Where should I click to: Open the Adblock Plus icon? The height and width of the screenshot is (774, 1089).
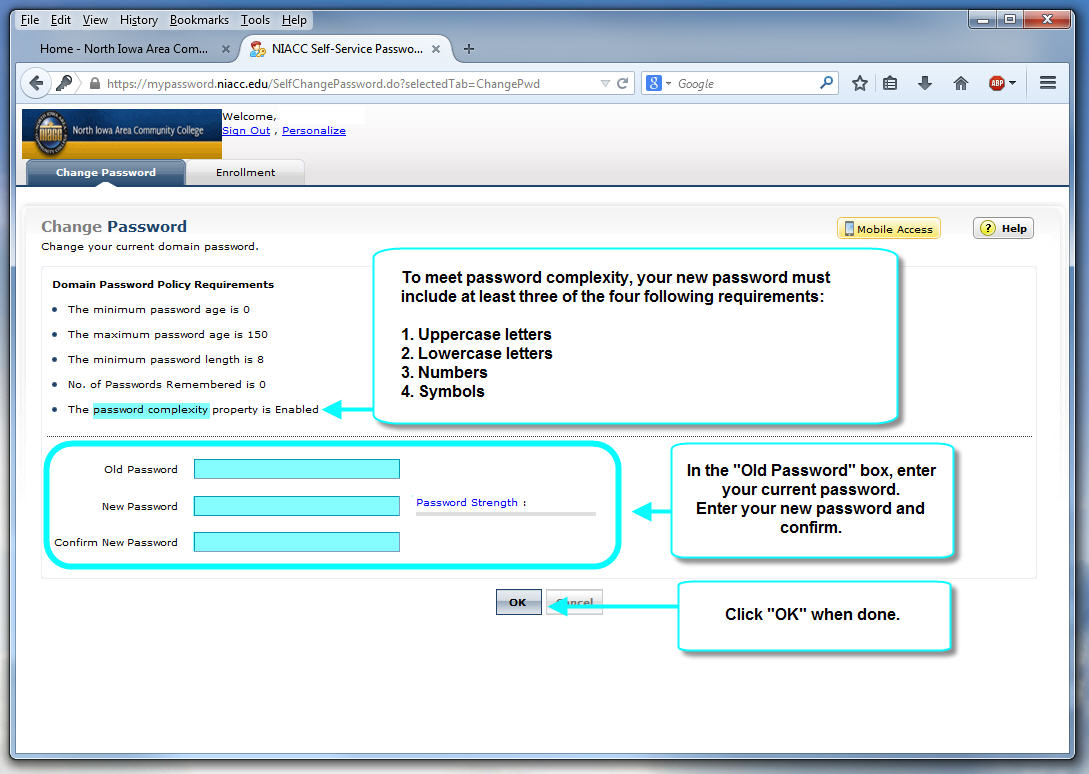tap(996, 83)
